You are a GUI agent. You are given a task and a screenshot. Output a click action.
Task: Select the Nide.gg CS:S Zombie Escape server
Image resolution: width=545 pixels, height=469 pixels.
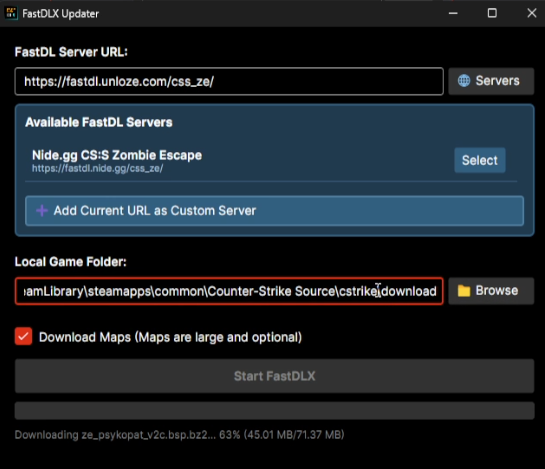point(480,160)
